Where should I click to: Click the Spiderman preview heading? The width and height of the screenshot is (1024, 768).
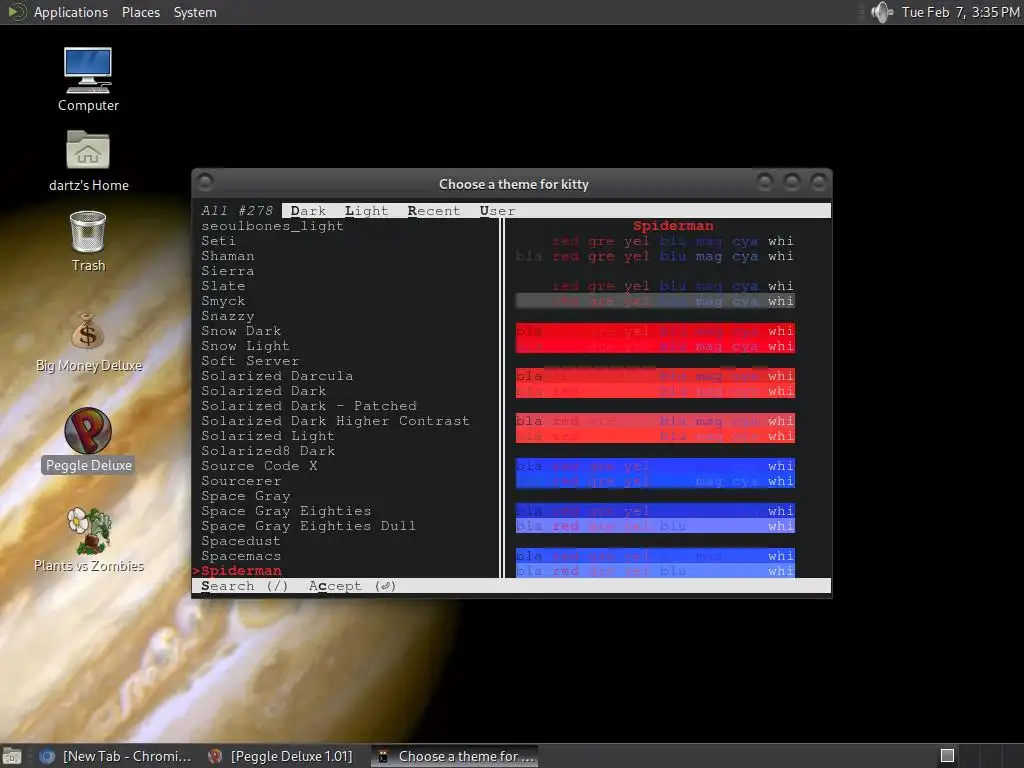(x=673, y=226)
